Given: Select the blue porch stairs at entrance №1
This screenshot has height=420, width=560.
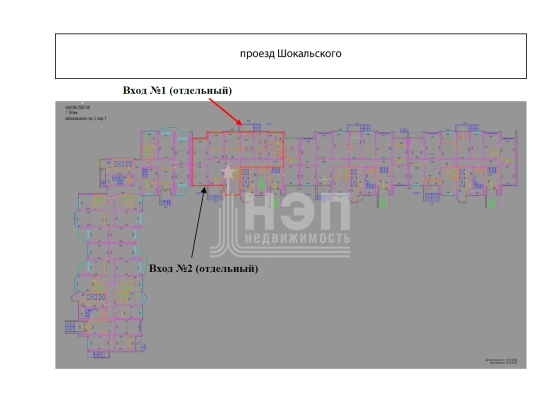Looking at the screenshot, I should 257,126.
